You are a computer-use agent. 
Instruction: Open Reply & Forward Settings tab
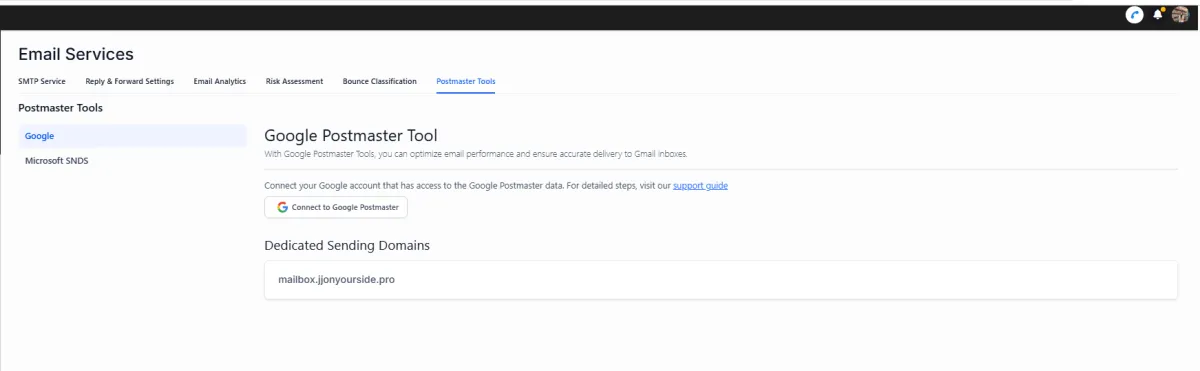click(x=129, y=81)
